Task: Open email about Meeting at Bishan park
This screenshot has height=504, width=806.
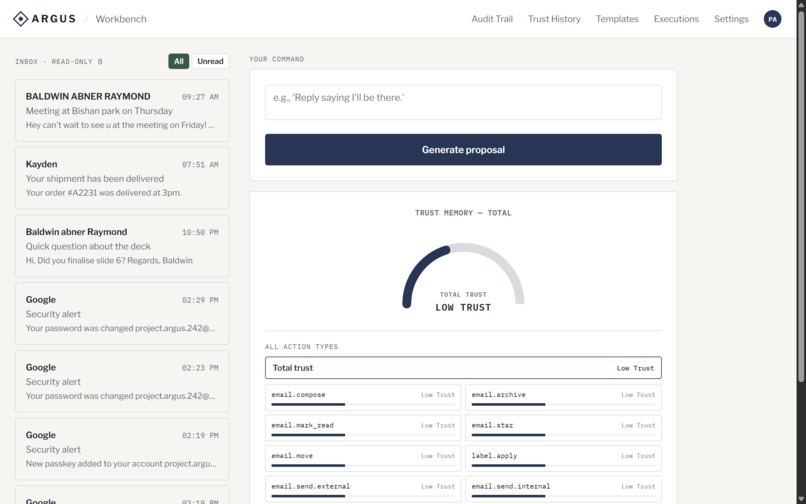Action: point(122,111)
